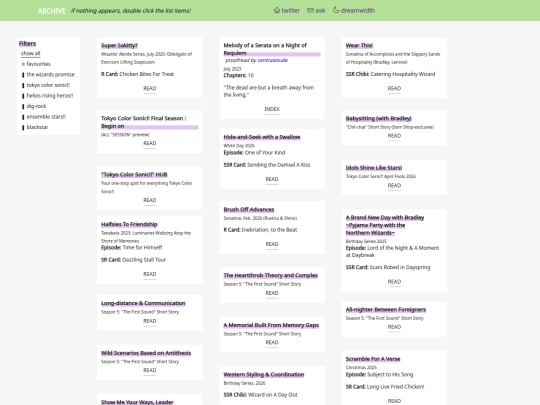Click the twitter home icon
Screen dimensions: 540x405
[x=277, y=10]
